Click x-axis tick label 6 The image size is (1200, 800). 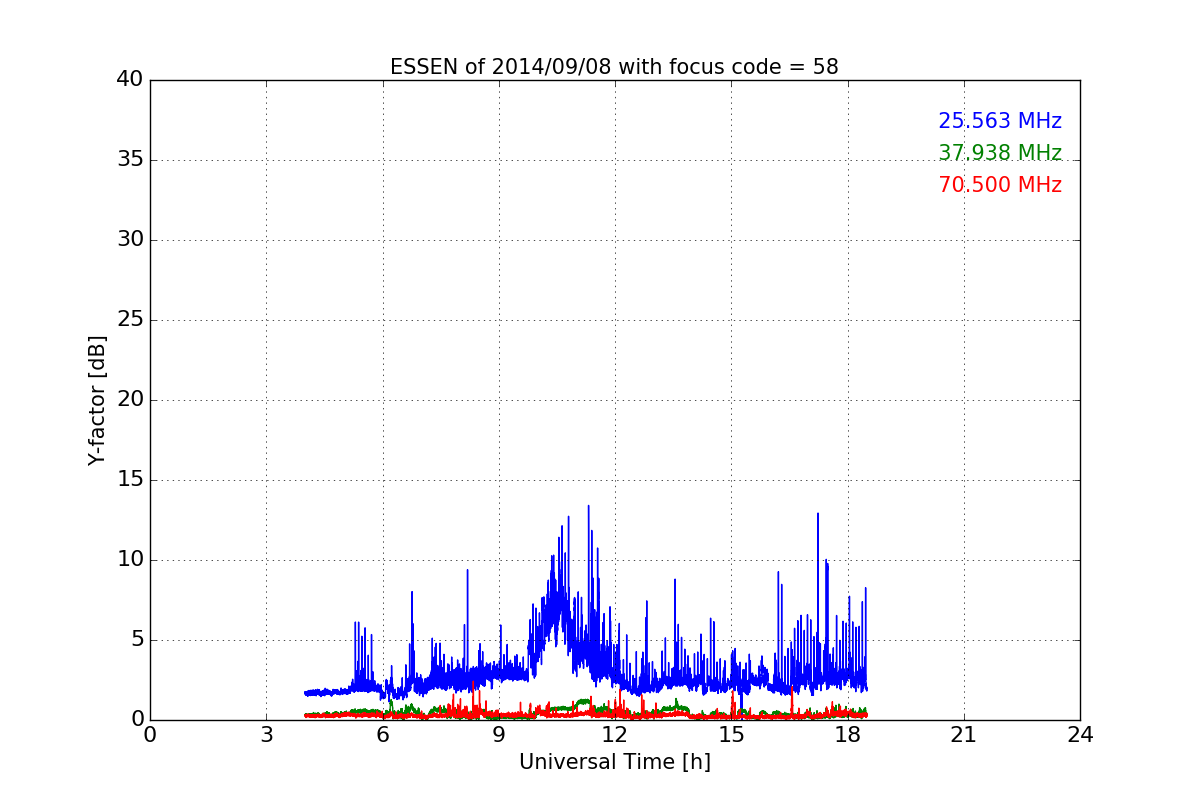coord(382,735)
